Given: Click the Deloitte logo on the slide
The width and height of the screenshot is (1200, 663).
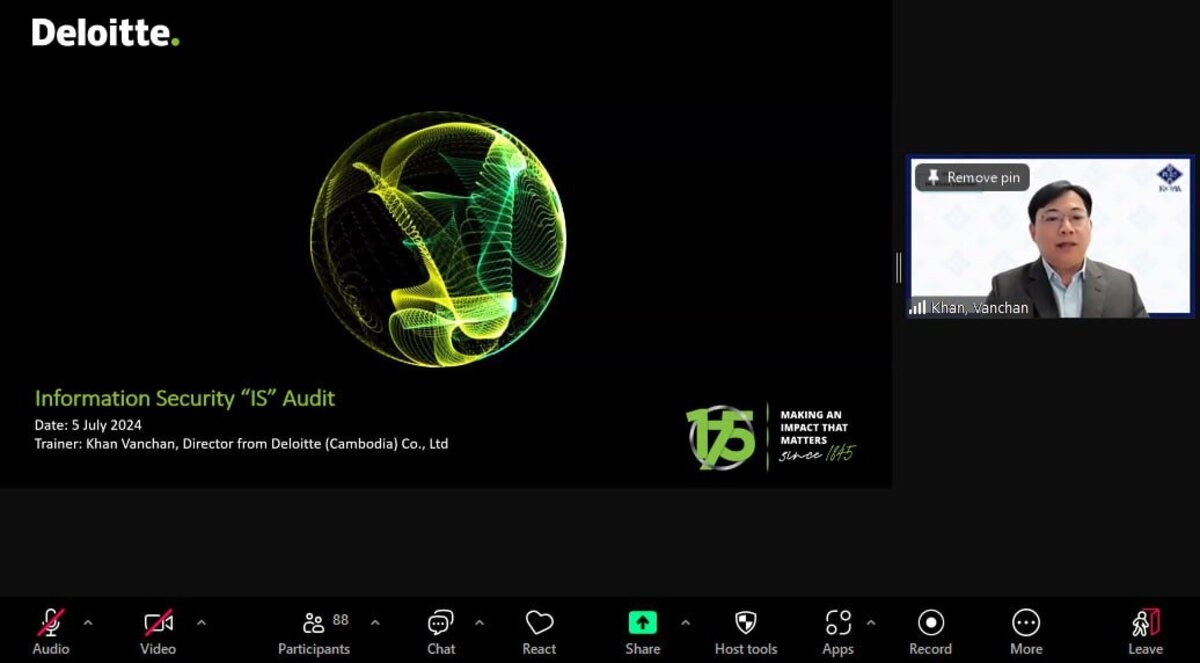Looking at the screenshot, I should [106, 33].
